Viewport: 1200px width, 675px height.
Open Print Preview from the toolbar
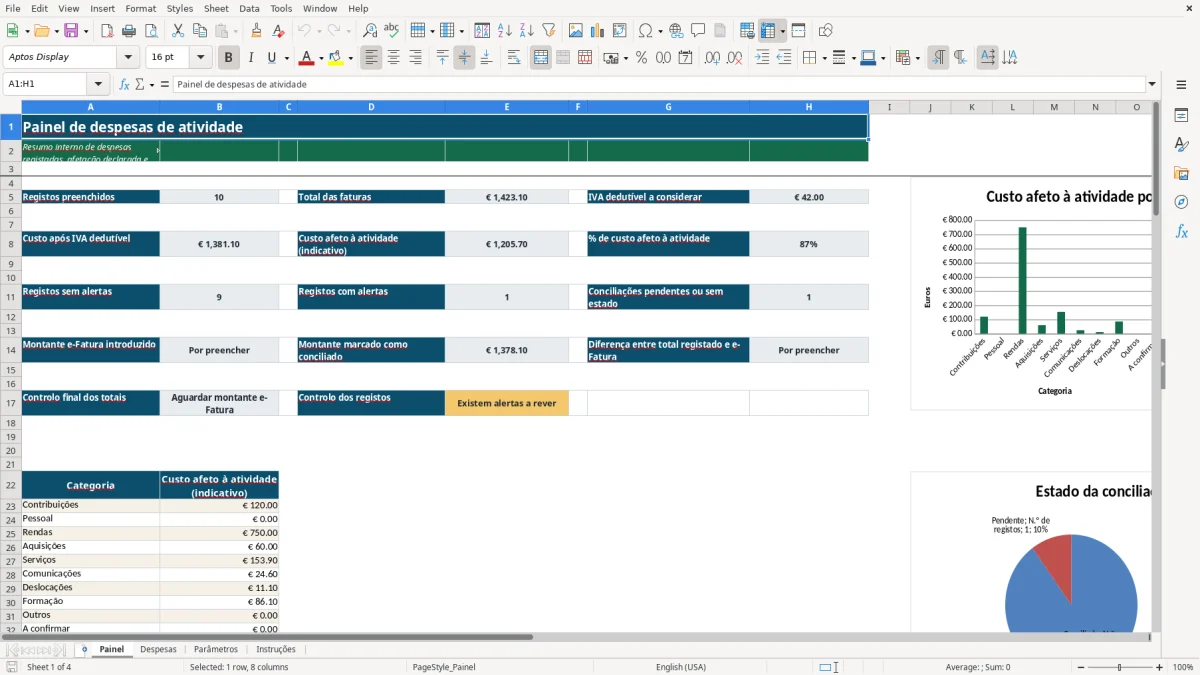pyautogui.click(x=151, y=31)
